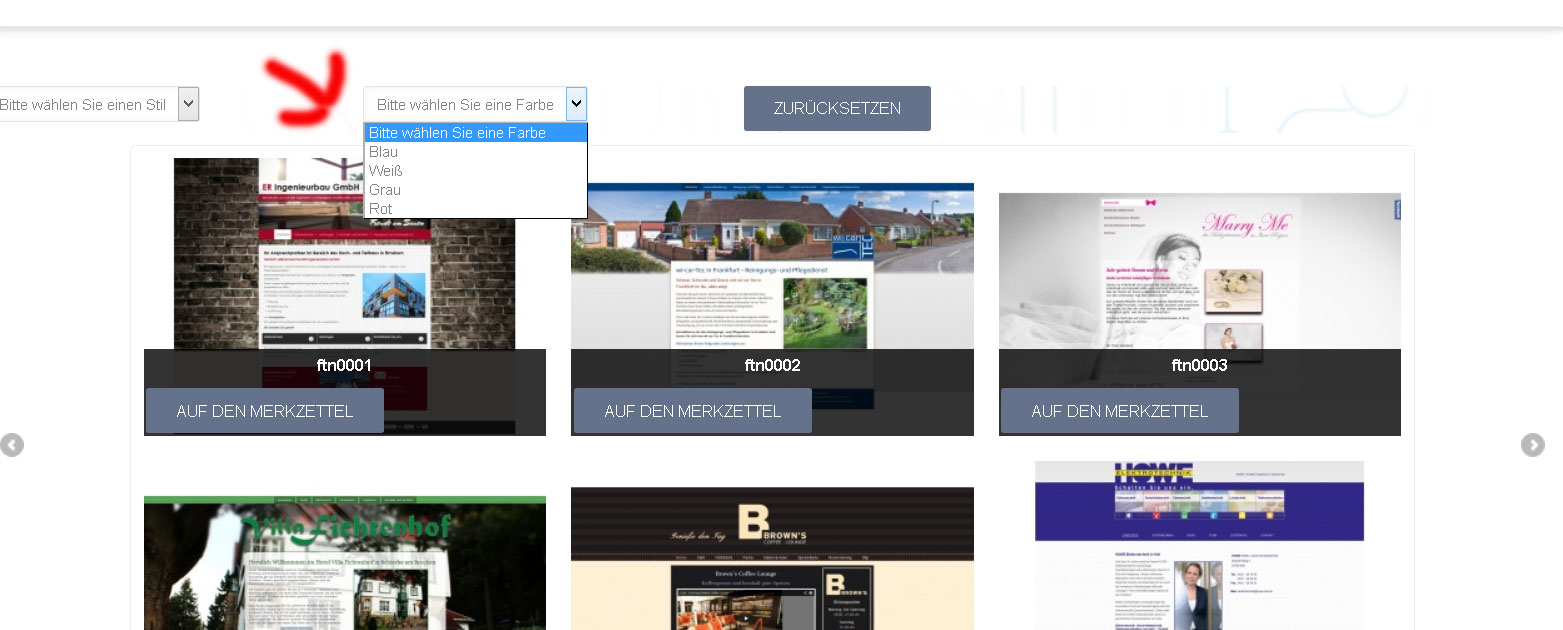Screen dimensions: 1563x630
Task: Choose 'Weiß' from the color list
Action: (476, 171)
